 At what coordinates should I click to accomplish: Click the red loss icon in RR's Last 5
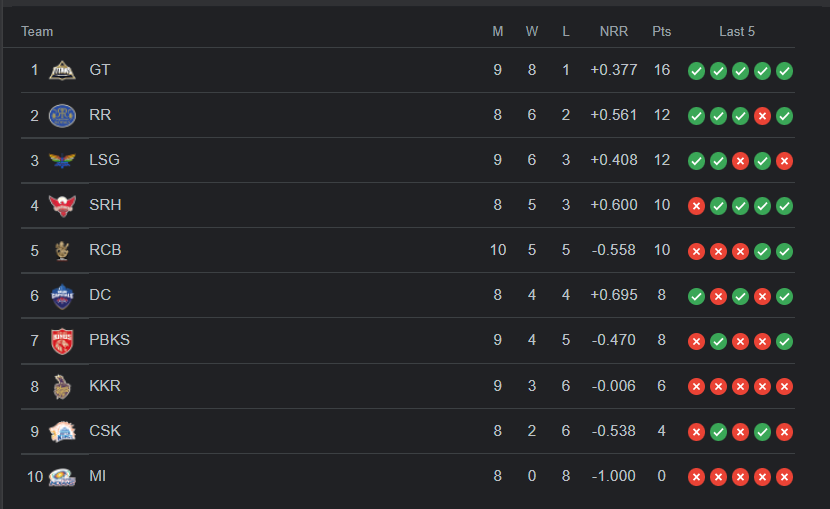coord(762,116)
